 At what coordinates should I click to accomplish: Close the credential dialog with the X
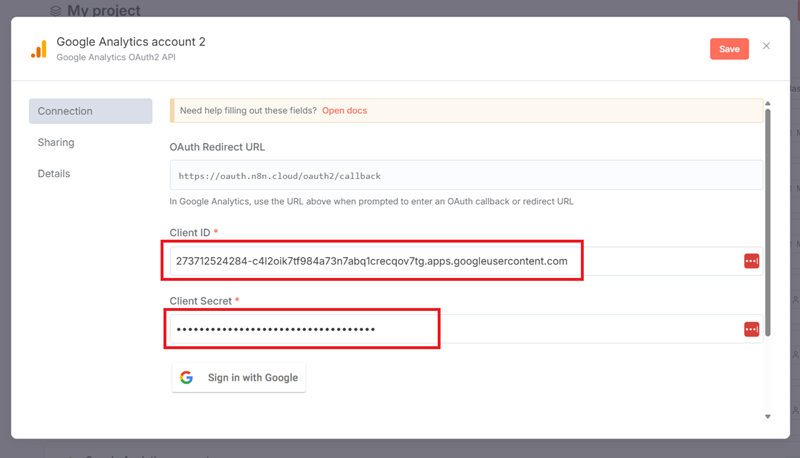click(766, 46)
